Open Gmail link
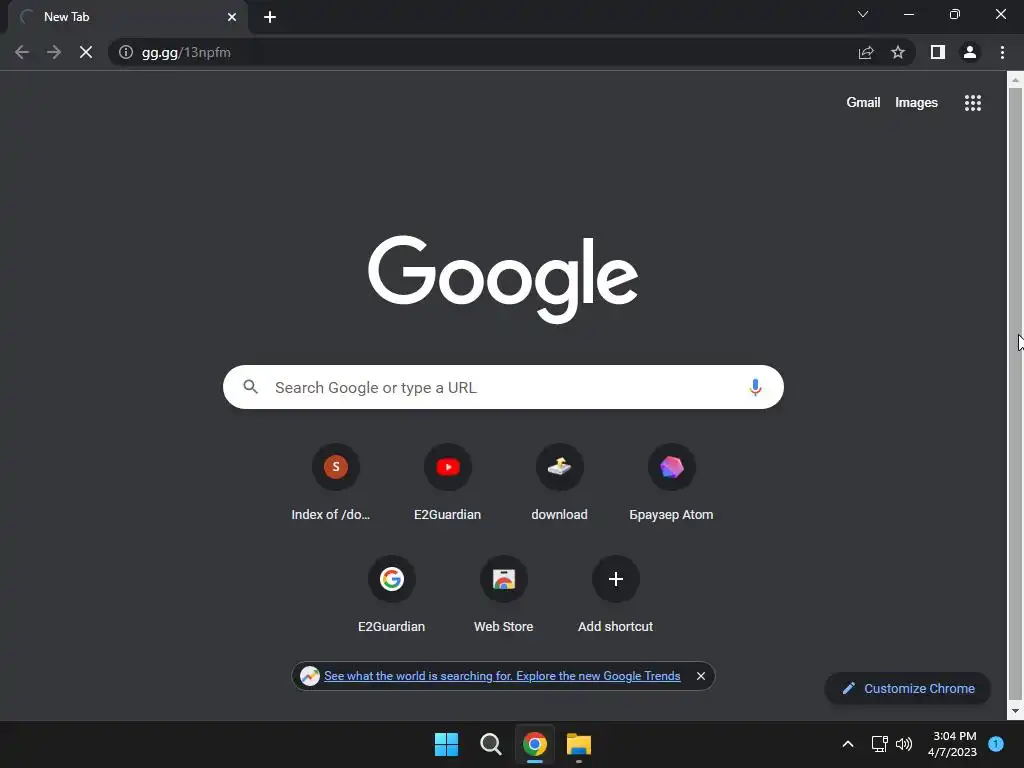1024x768 pixels. pos(863,103)
